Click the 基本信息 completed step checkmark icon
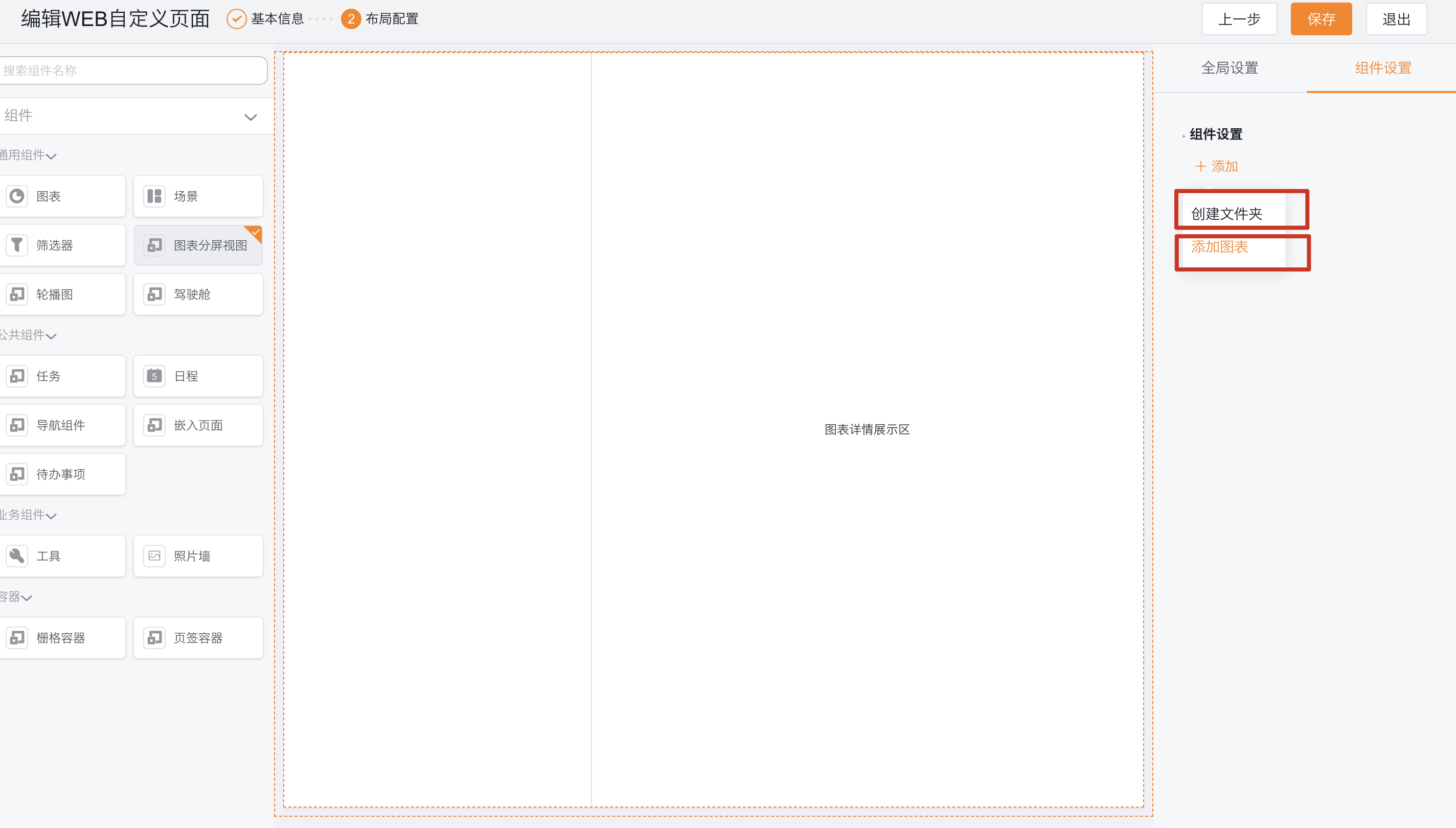The image size is (1456, 828). point(237,19)
